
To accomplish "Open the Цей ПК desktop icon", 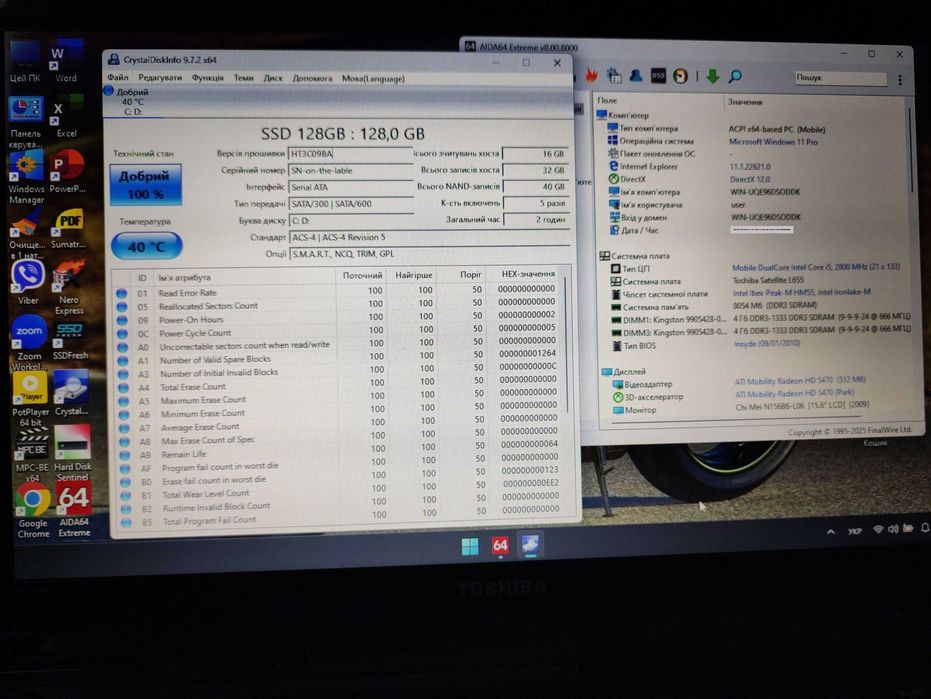I will click(25, 59).
